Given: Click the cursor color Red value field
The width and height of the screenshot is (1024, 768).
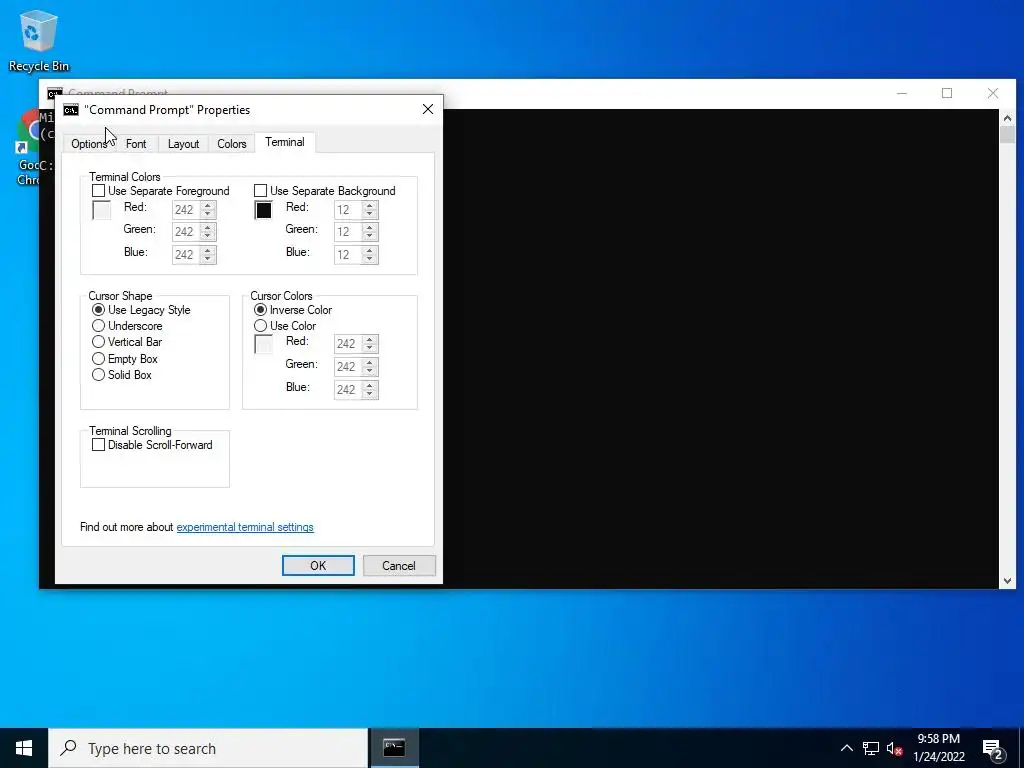Looking at the screenshot, I should (348, 344).
